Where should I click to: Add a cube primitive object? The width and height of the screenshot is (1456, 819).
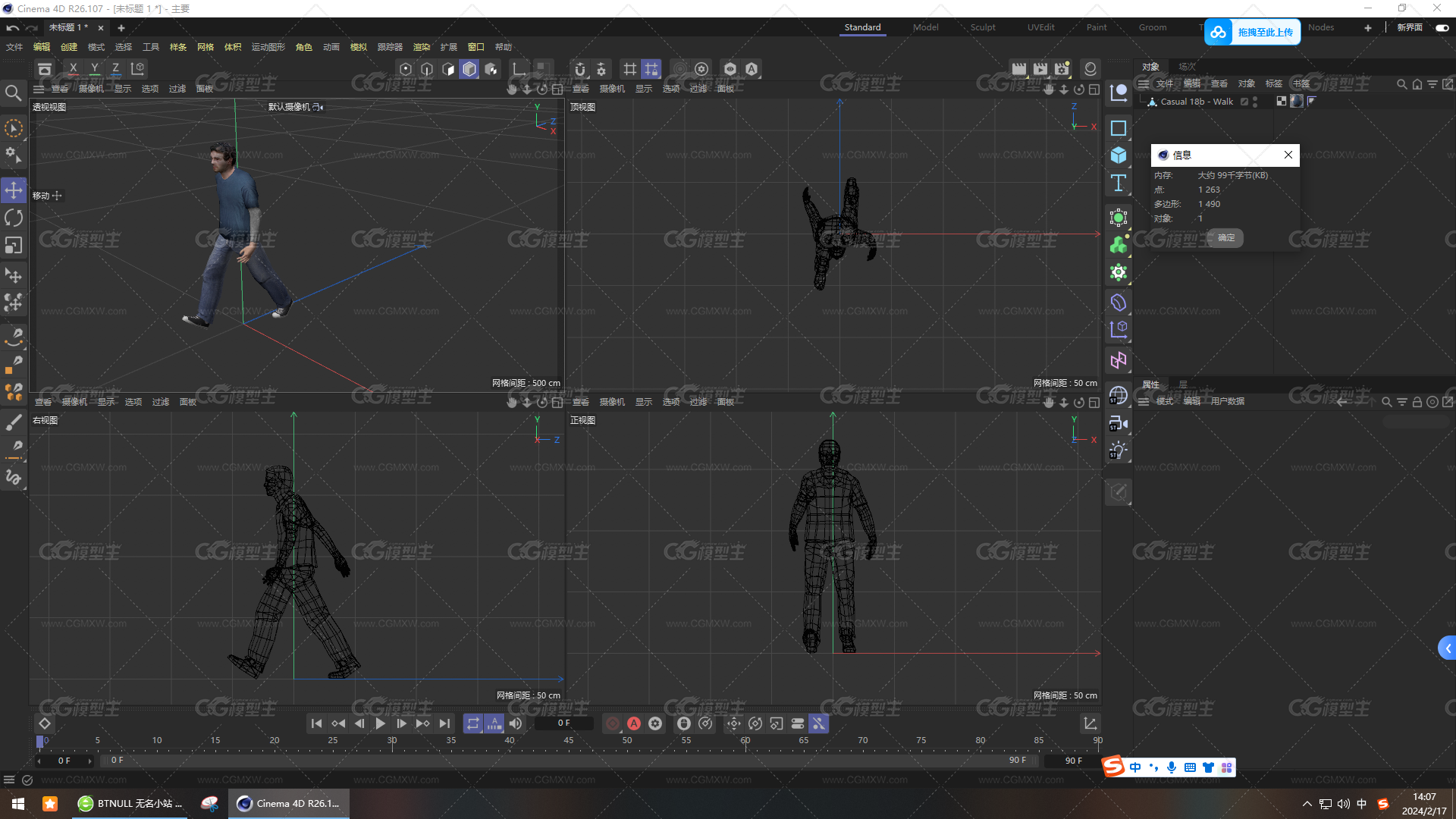(x=1119, y=155)
